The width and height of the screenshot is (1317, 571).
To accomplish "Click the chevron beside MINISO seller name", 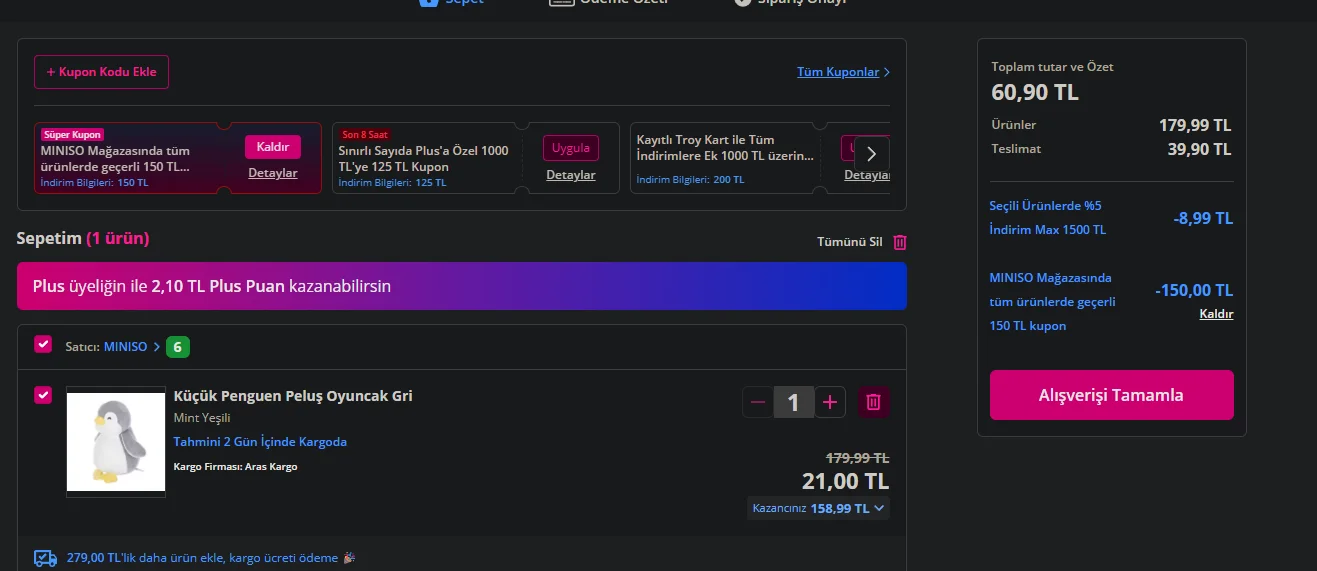I will coord(157,347).
